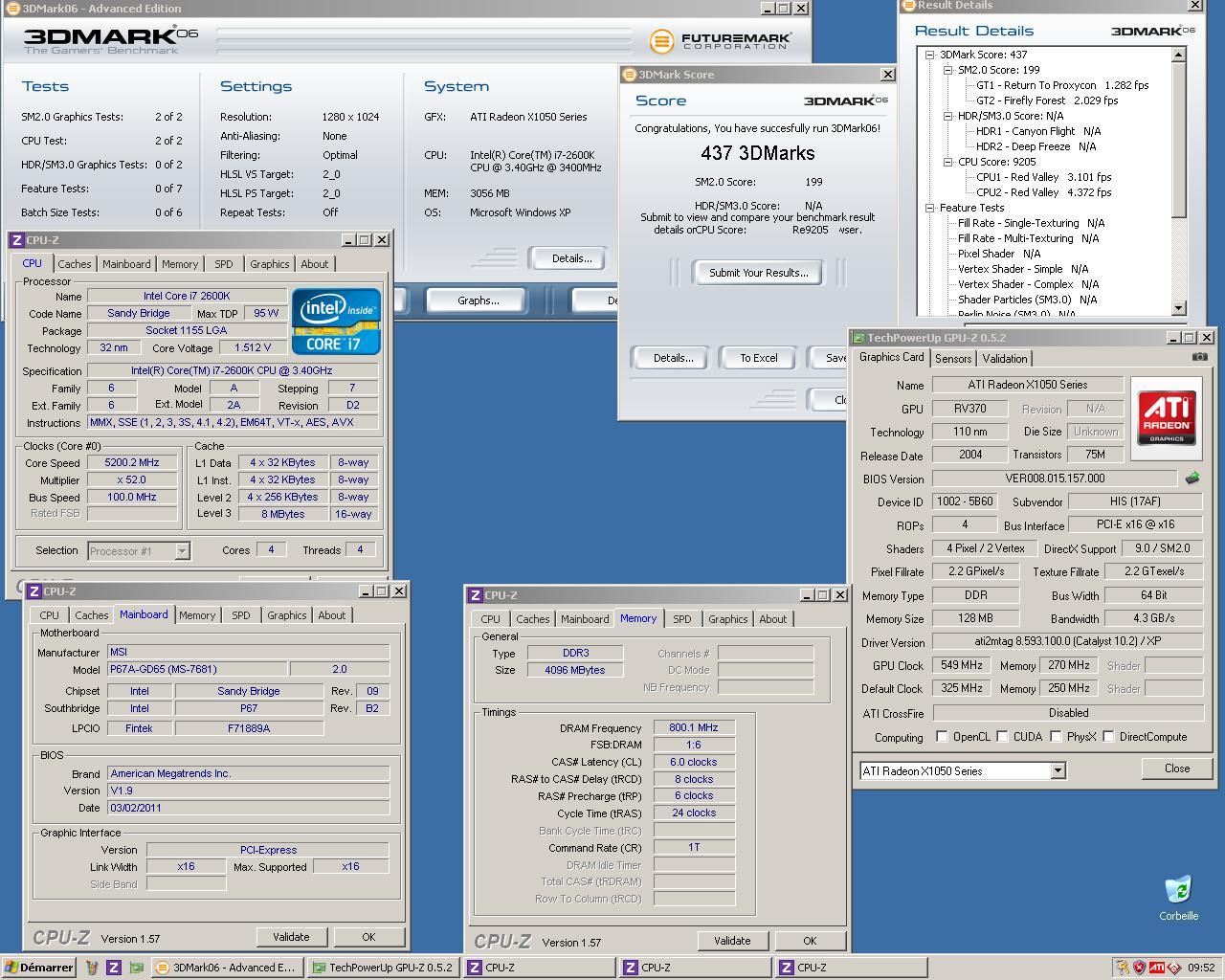Click the title bar icon of TechPowerUp GPU-Z

[857, 338]
